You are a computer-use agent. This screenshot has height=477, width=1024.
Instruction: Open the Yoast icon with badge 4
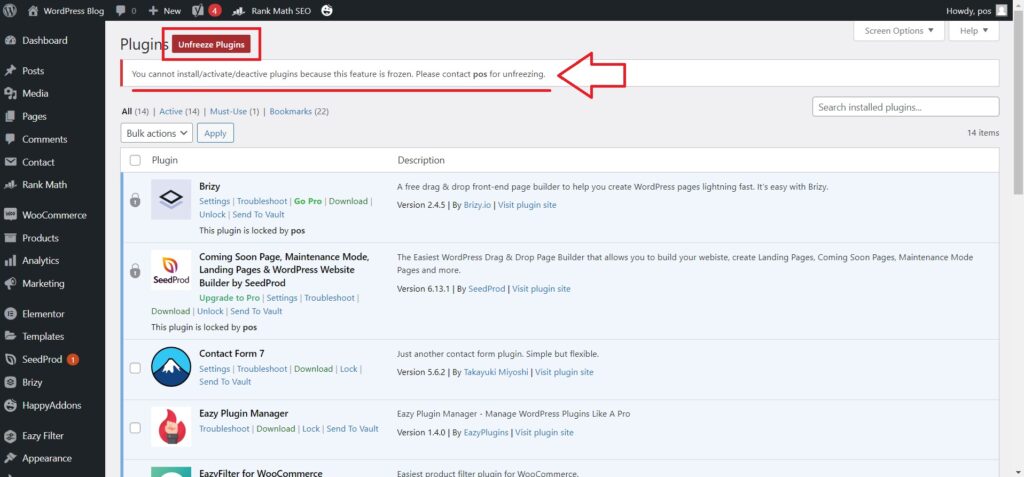coord(206,10)
